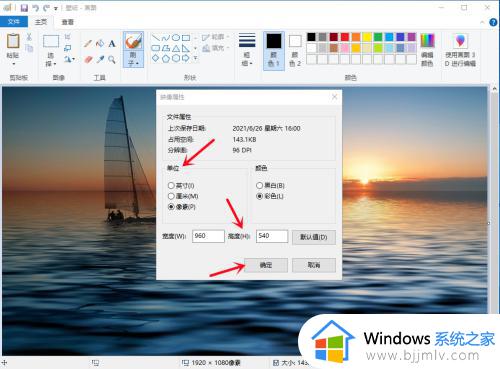Select the Inches (I) unit radio button
This screenshot has width=500, height=369.
tap(171, 185)
